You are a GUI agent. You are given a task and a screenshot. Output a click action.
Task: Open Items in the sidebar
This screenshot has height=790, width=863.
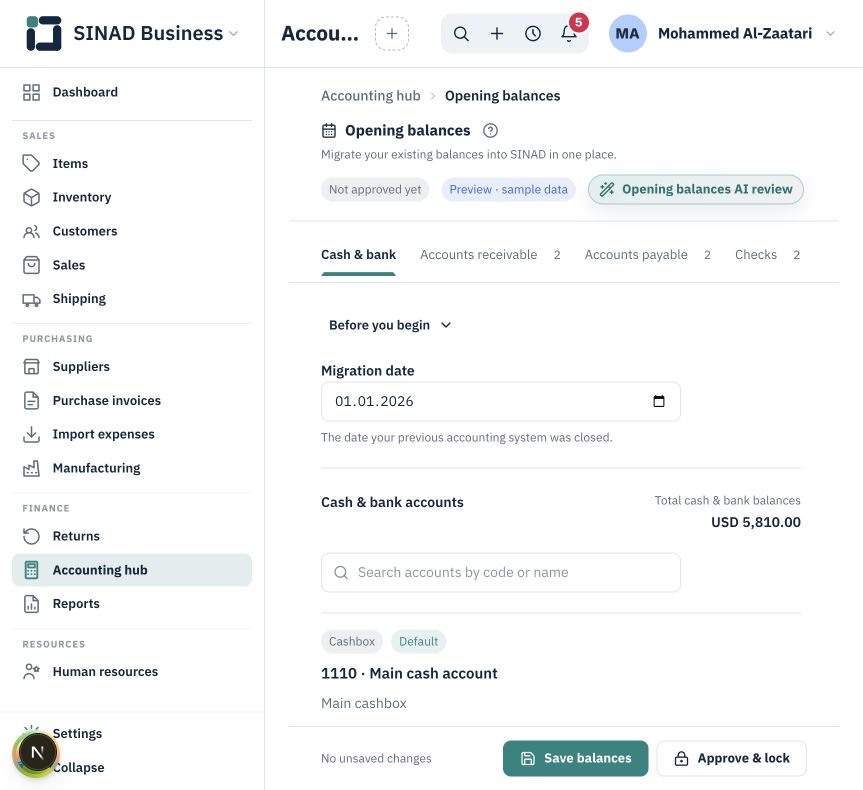[x=132, y=164]
